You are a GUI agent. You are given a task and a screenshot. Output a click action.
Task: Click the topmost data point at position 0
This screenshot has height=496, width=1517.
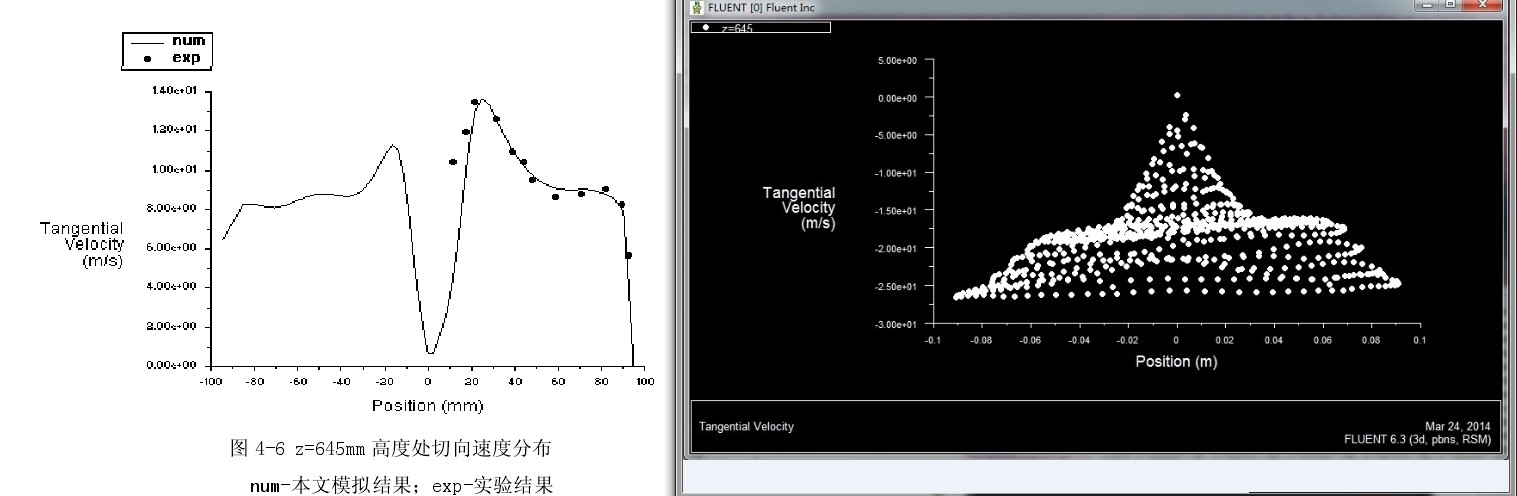(1177, 95)
